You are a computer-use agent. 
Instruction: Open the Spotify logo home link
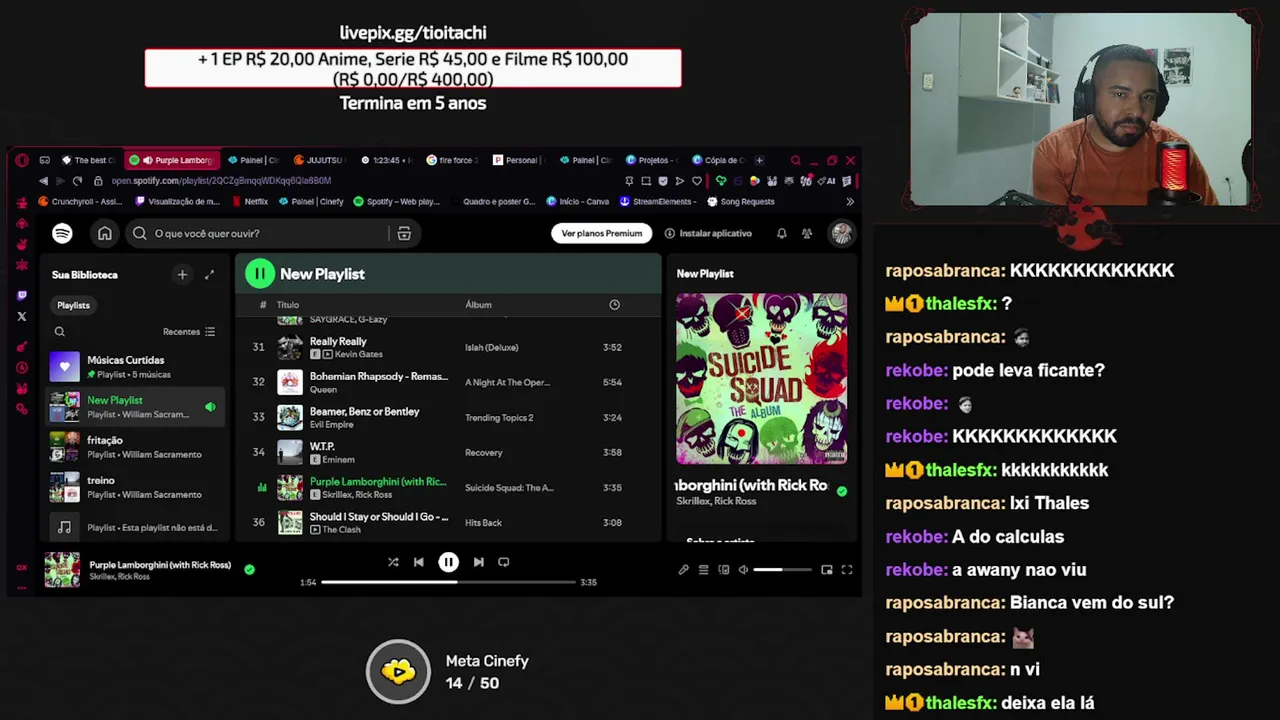[62, 233]
